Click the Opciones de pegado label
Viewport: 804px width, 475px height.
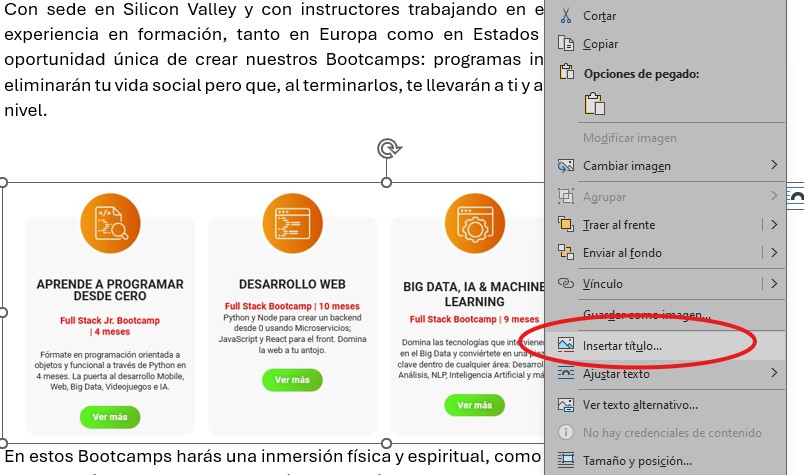pyautogui.click(x=641, y=73)
